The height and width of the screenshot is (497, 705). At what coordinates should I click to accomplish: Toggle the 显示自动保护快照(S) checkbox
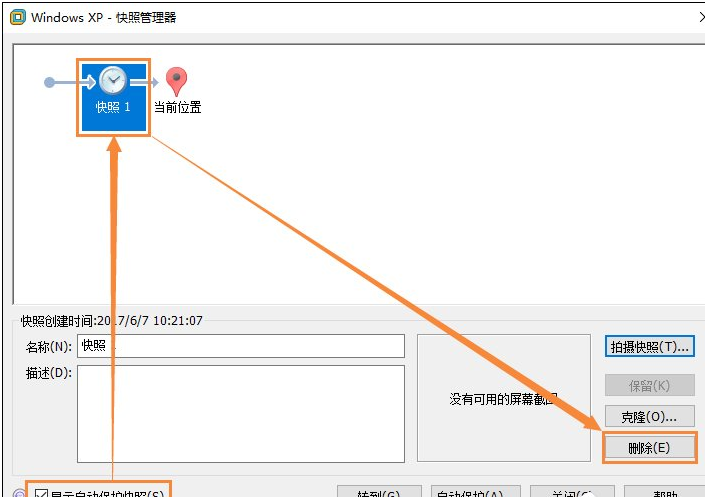pos(41,493)
